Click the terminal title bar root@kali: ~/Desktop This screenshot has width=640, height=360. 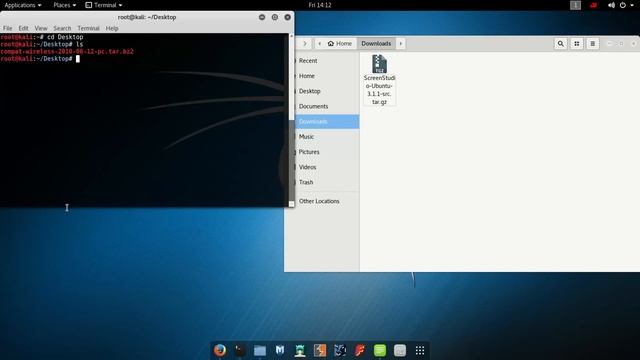point(147,17)
